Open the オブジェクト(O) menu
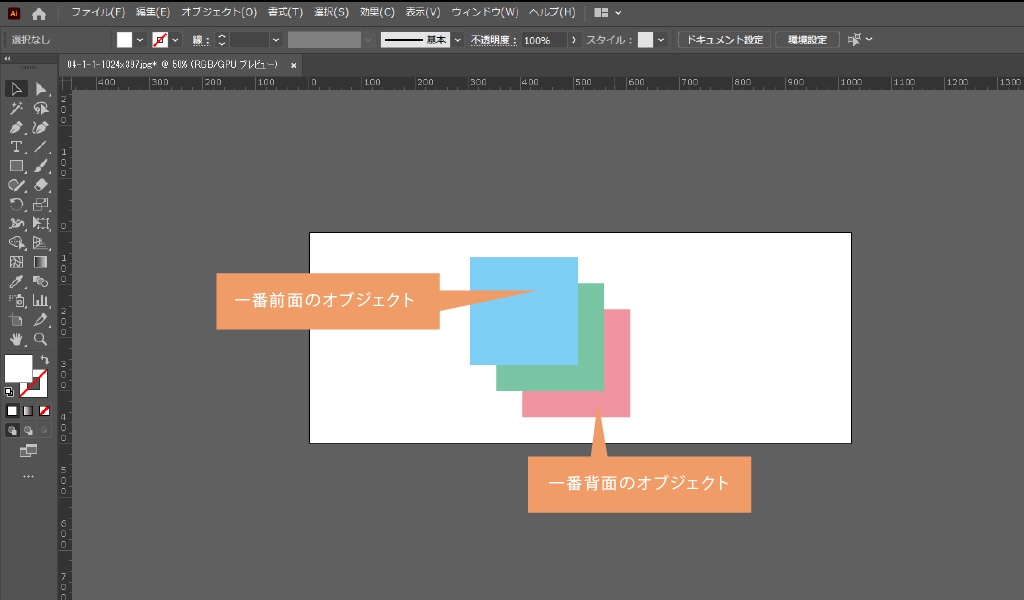Screen dimensions: 1024x600 (x=218, y=13)
